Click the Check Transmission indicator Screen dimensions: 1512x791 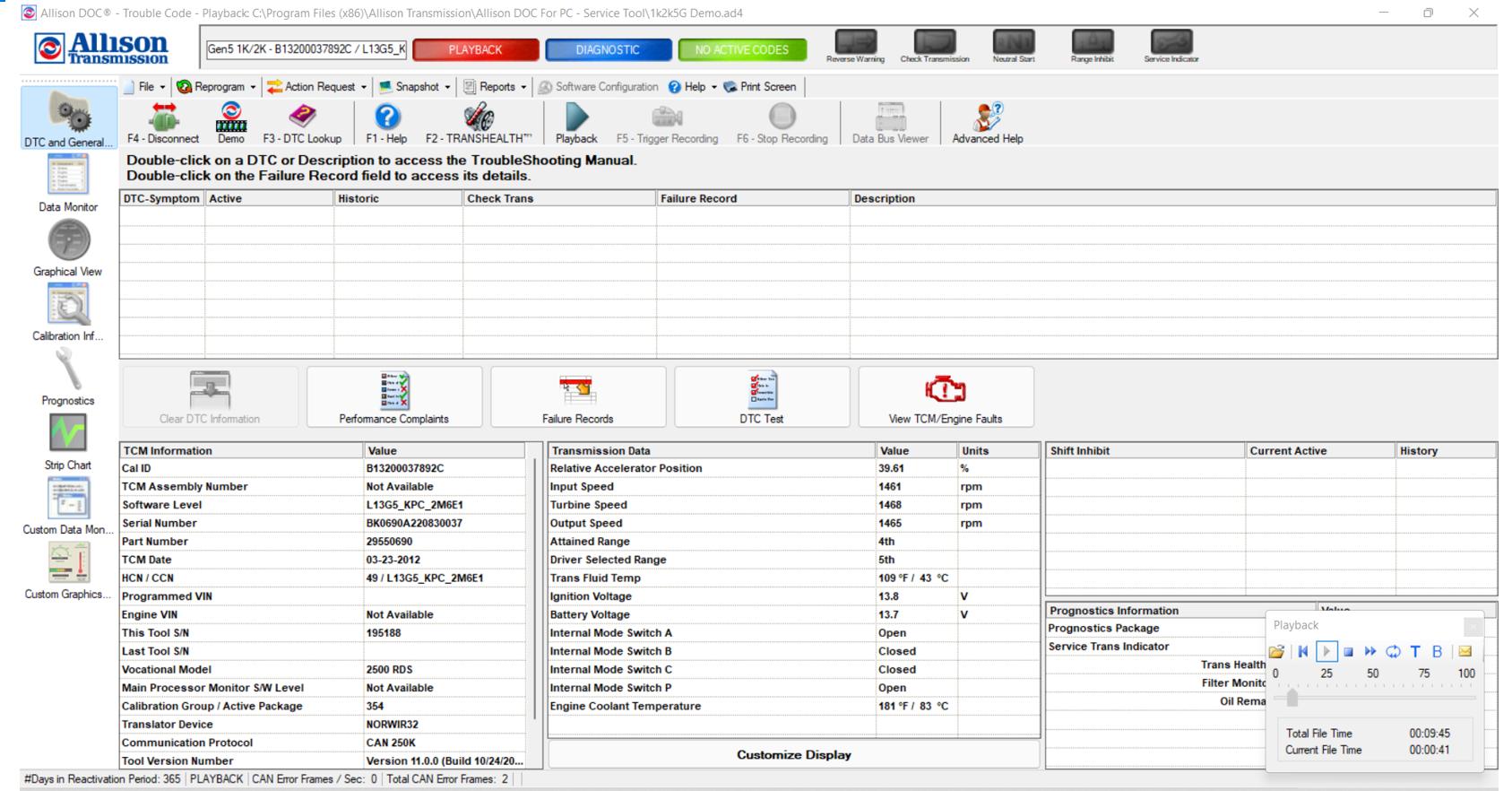(x=935, y=46)
